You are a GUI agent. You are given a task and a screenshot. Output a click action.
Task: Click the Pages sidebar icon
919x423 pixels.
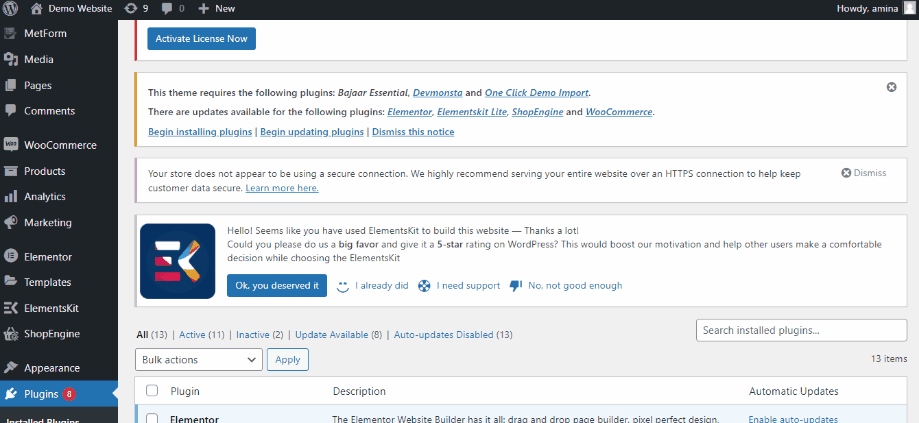(x=10, y=85)
